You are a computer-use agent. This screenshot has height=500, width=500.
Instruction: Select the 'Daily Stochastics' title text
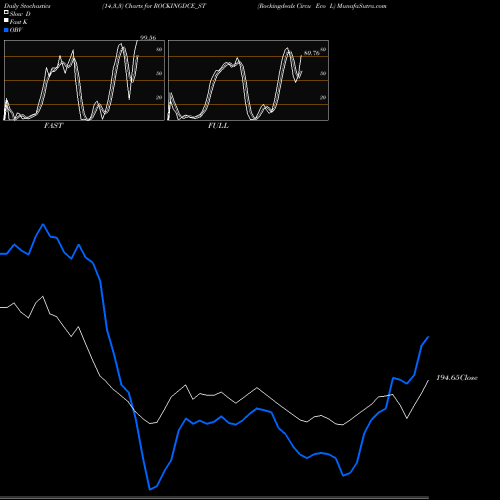tap(27, 6)
